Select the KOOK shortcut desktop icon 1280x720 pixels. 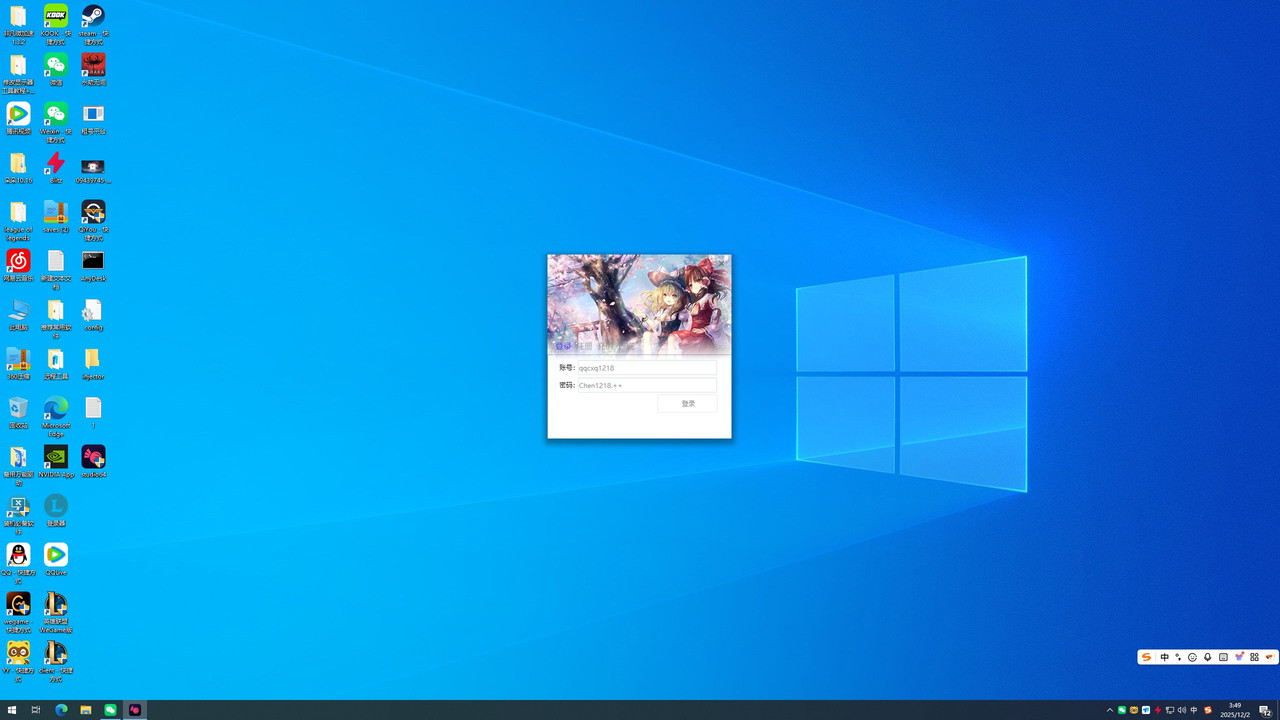56,25
